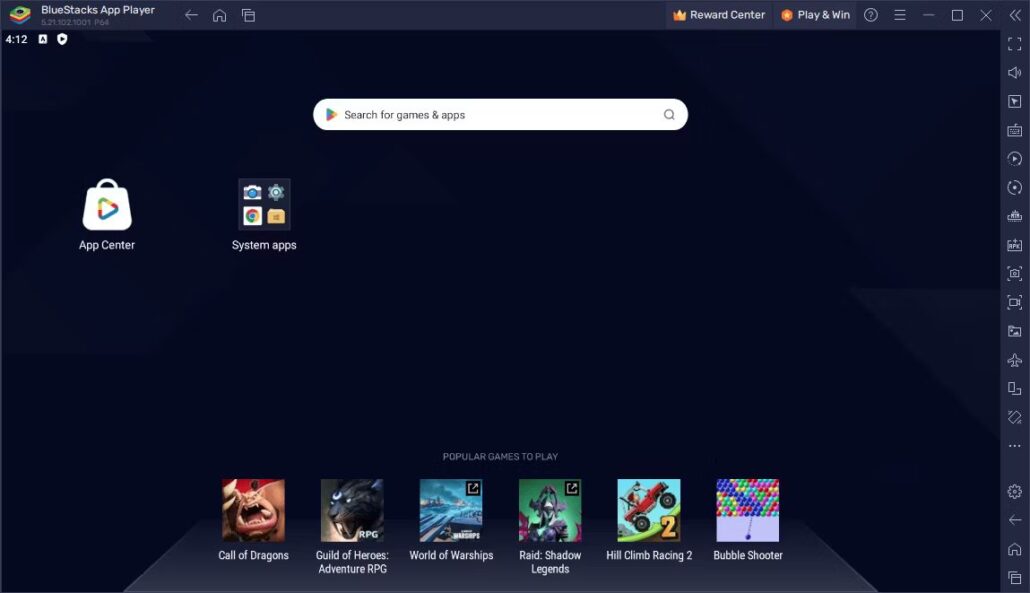Open the hamburger menu next to Play & Win
Screen dimensions: 1030x593
(898, 14)
